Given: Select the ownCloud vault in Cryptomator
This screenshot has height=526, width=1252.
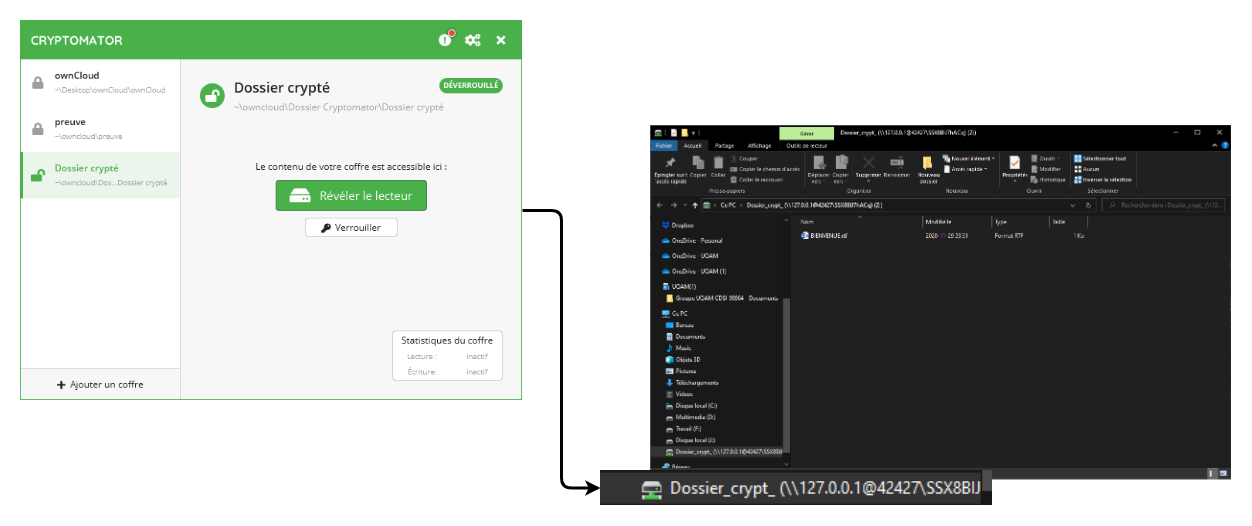Looking at the screenshot, I should 100,82.
